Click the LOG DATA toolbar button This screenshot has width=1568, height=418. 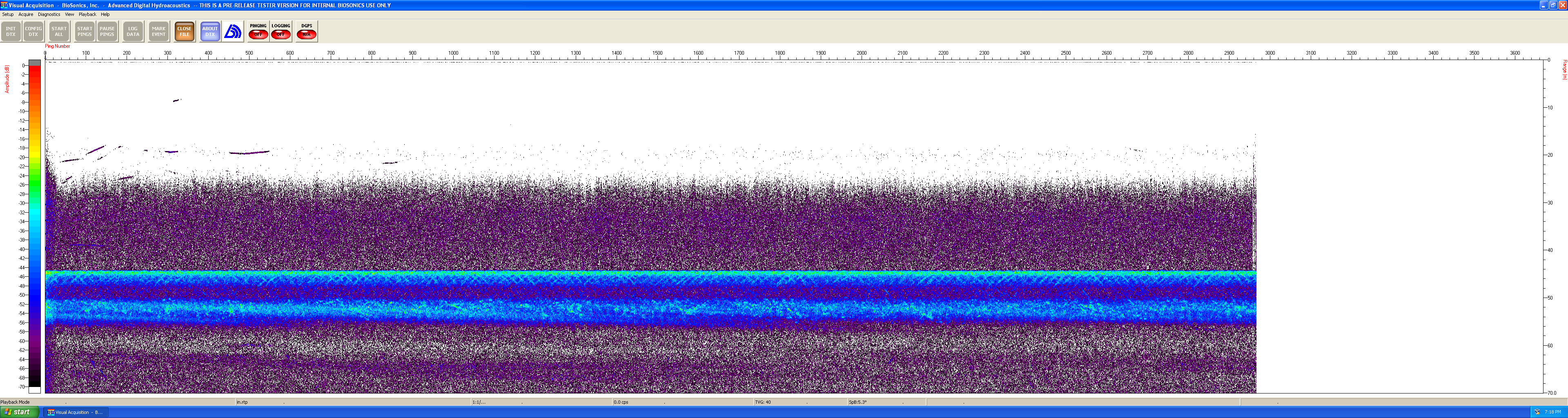133,32
